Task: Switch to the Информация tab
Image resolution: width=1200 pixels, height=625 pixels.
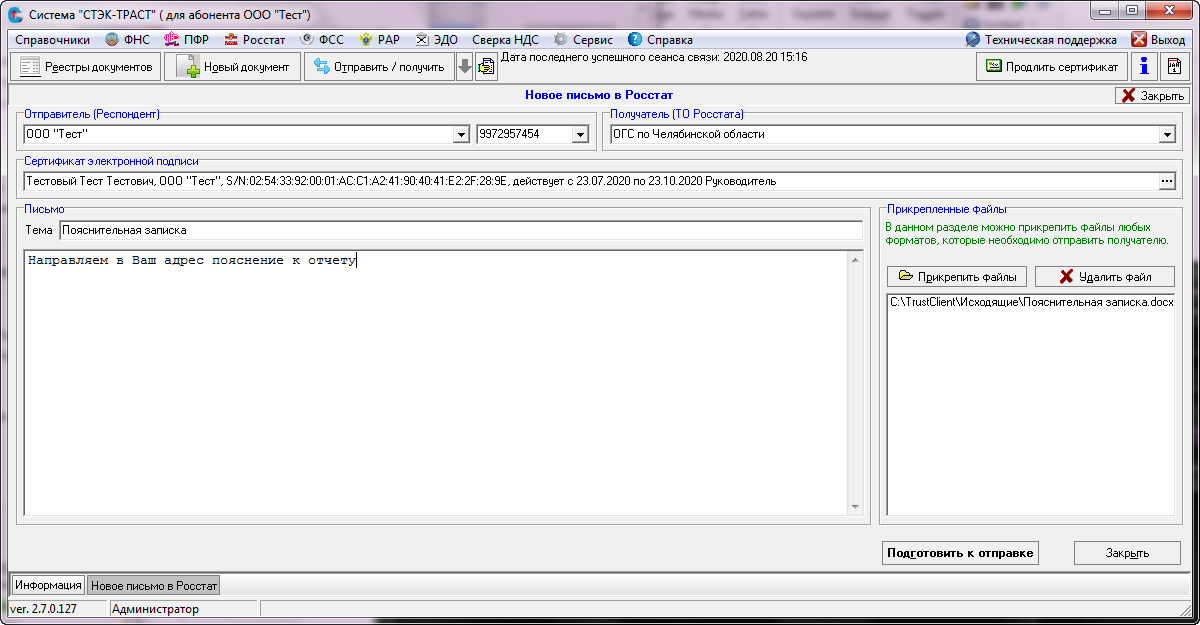Action: point(48,585)
